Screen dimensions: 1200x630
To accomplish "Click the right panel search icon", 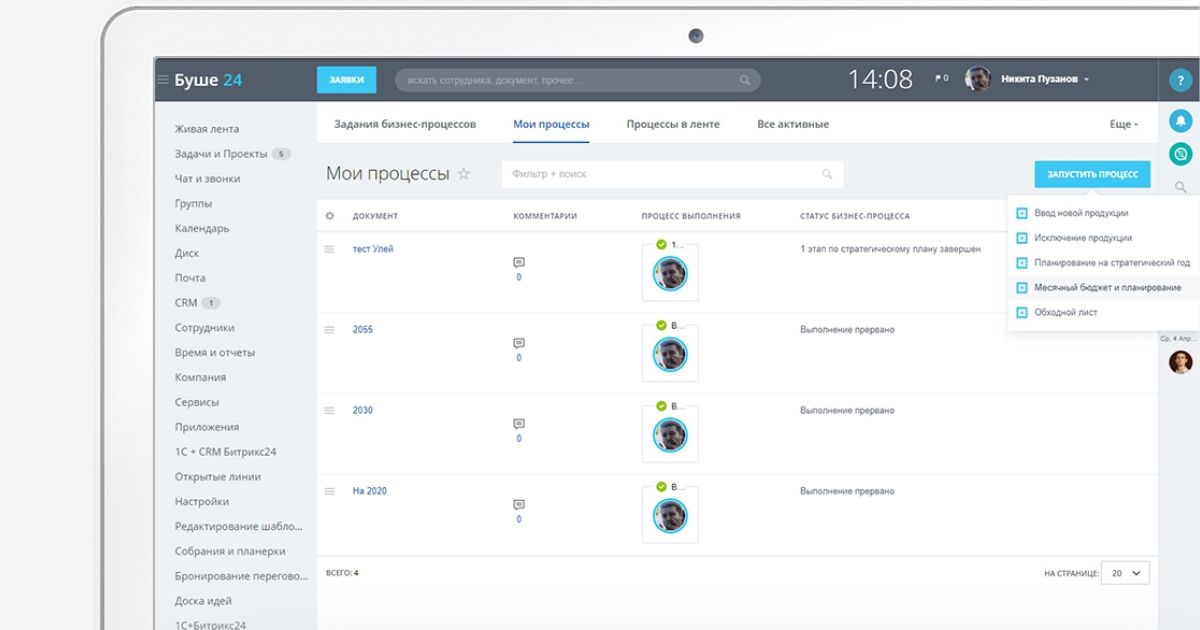I will pyautogui.click(x=1181, y=187).
